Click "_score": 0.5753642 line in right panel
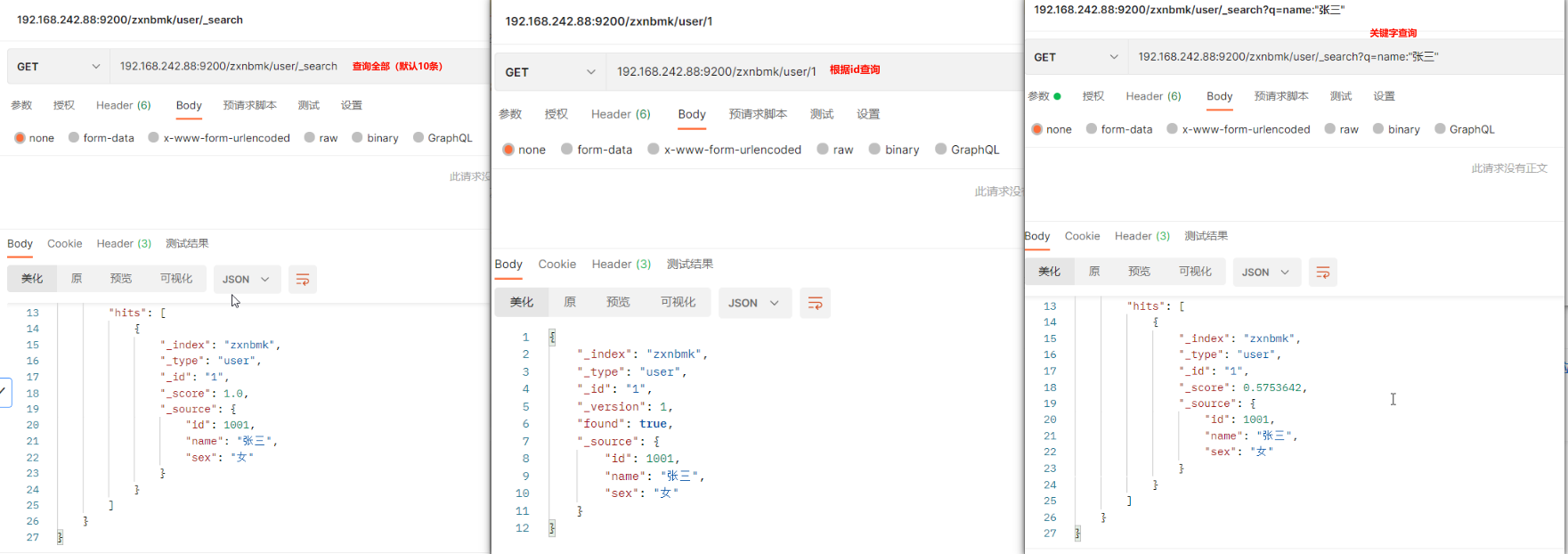1568x554 pixels. (1243, 387)
